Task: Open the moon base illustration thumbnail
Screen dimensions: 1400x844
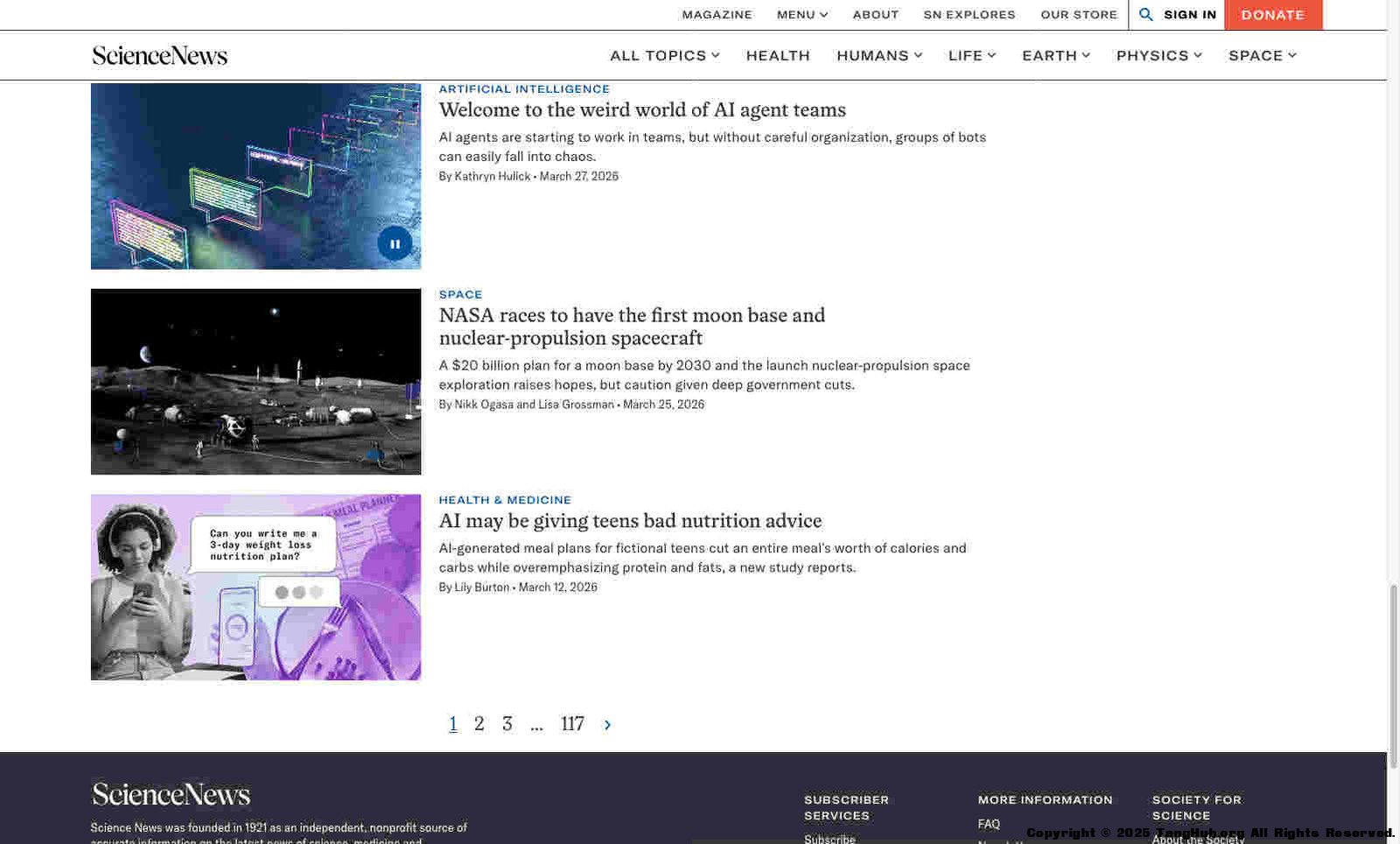Action: coord(255,382)
